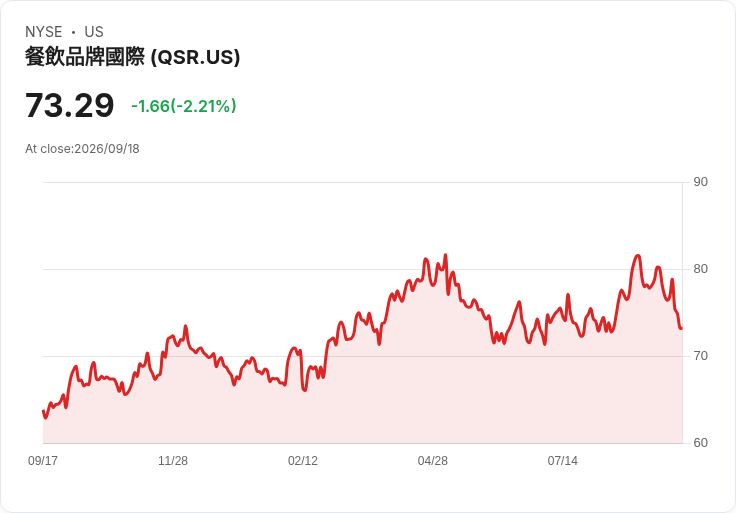
Task: Select the 02/12 x-axis date label
Action: coord(303,461)
